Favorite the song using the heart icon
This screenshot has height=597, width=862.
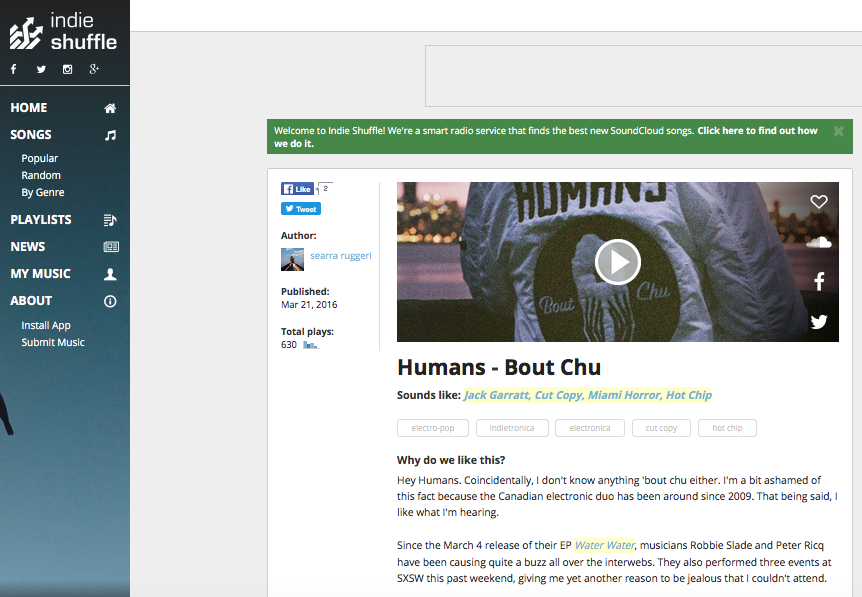[819, 201]
